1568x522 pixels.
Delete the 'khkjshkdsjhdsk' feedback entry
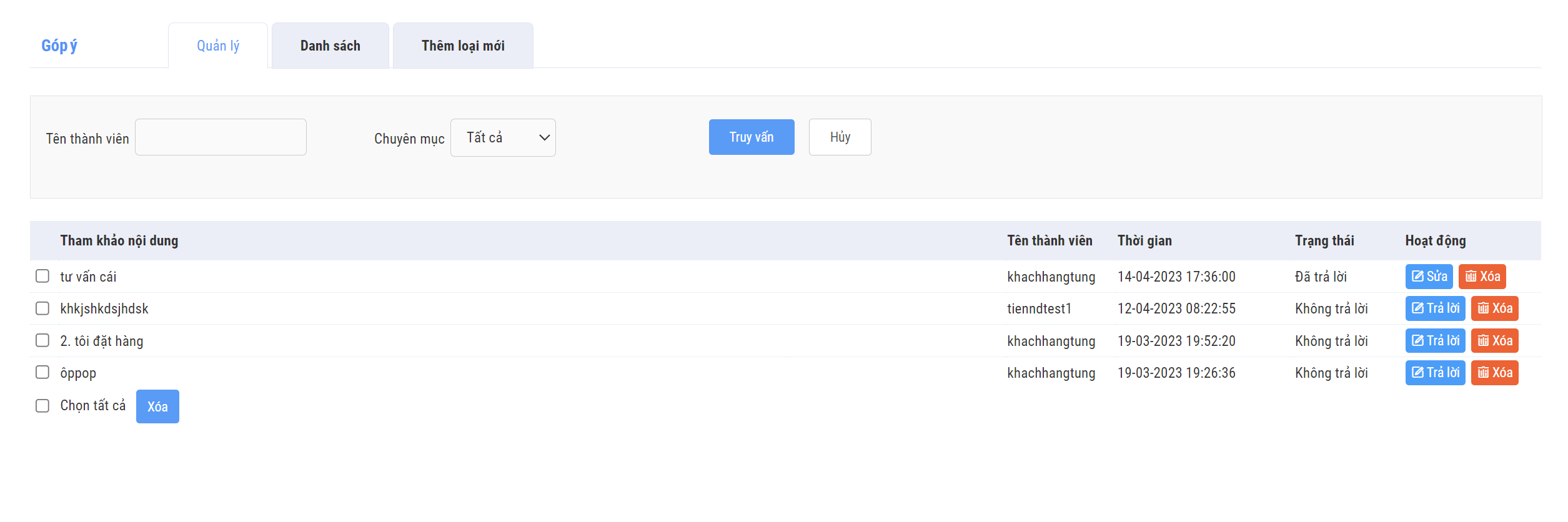(1494, 308)
